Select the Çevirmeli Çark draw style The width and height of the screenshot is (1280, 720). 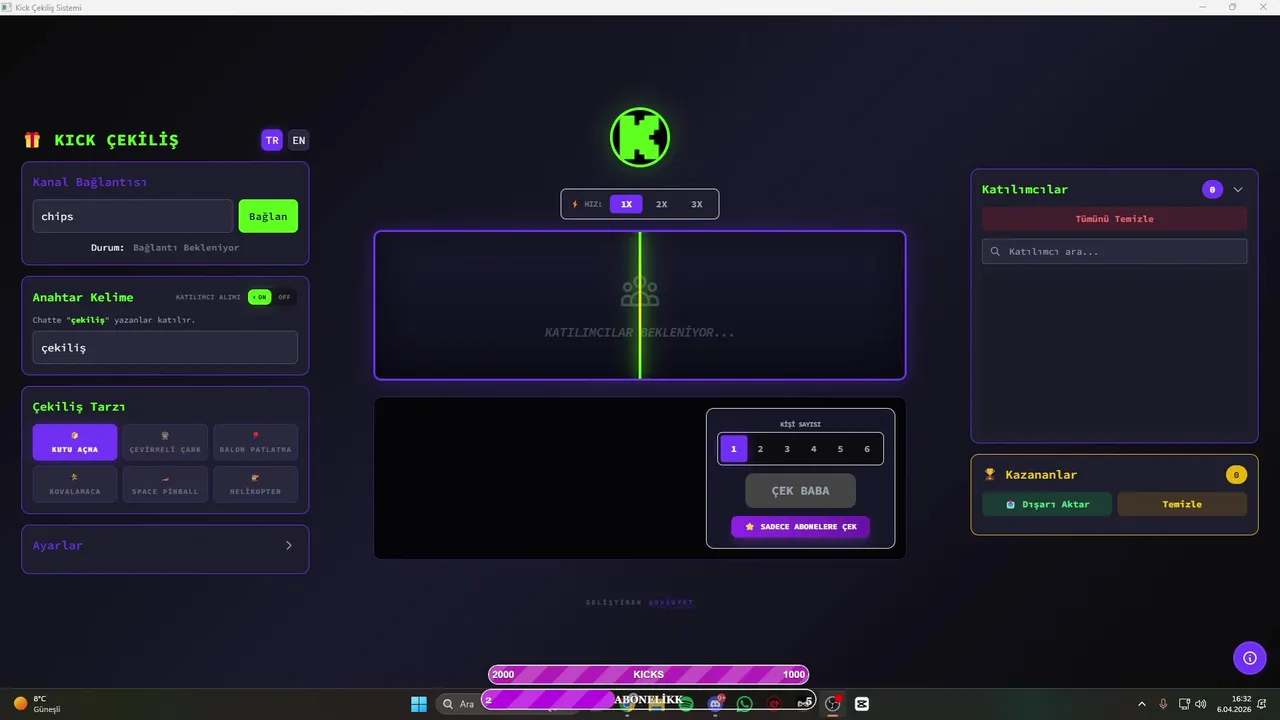click(x=165, y=442)
